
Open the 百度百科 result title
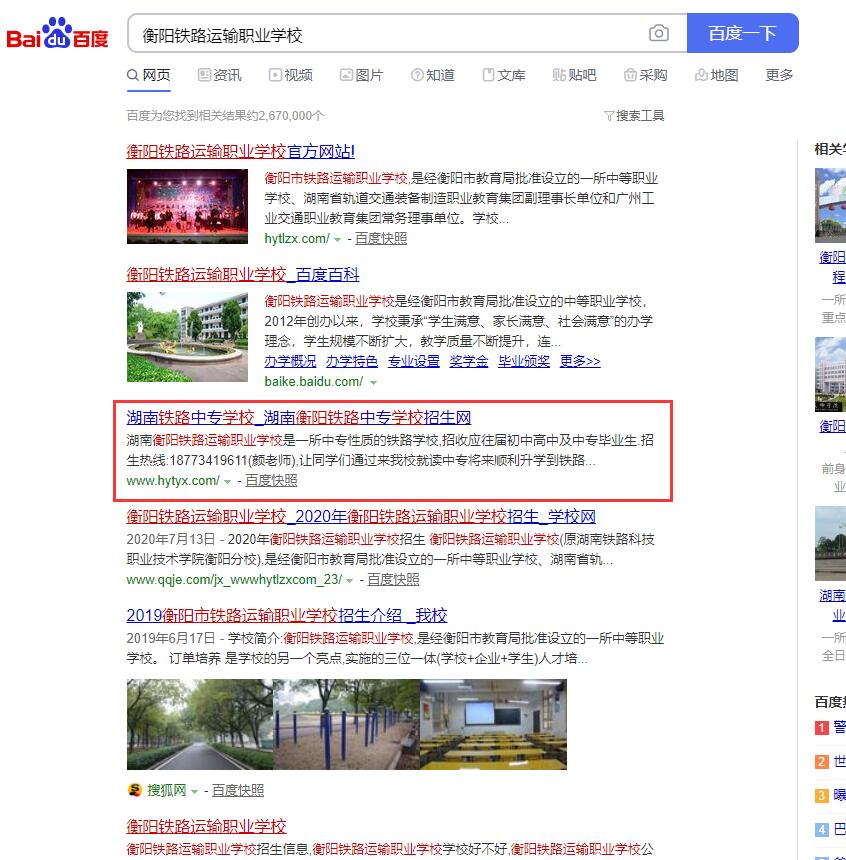click(243, 275)
